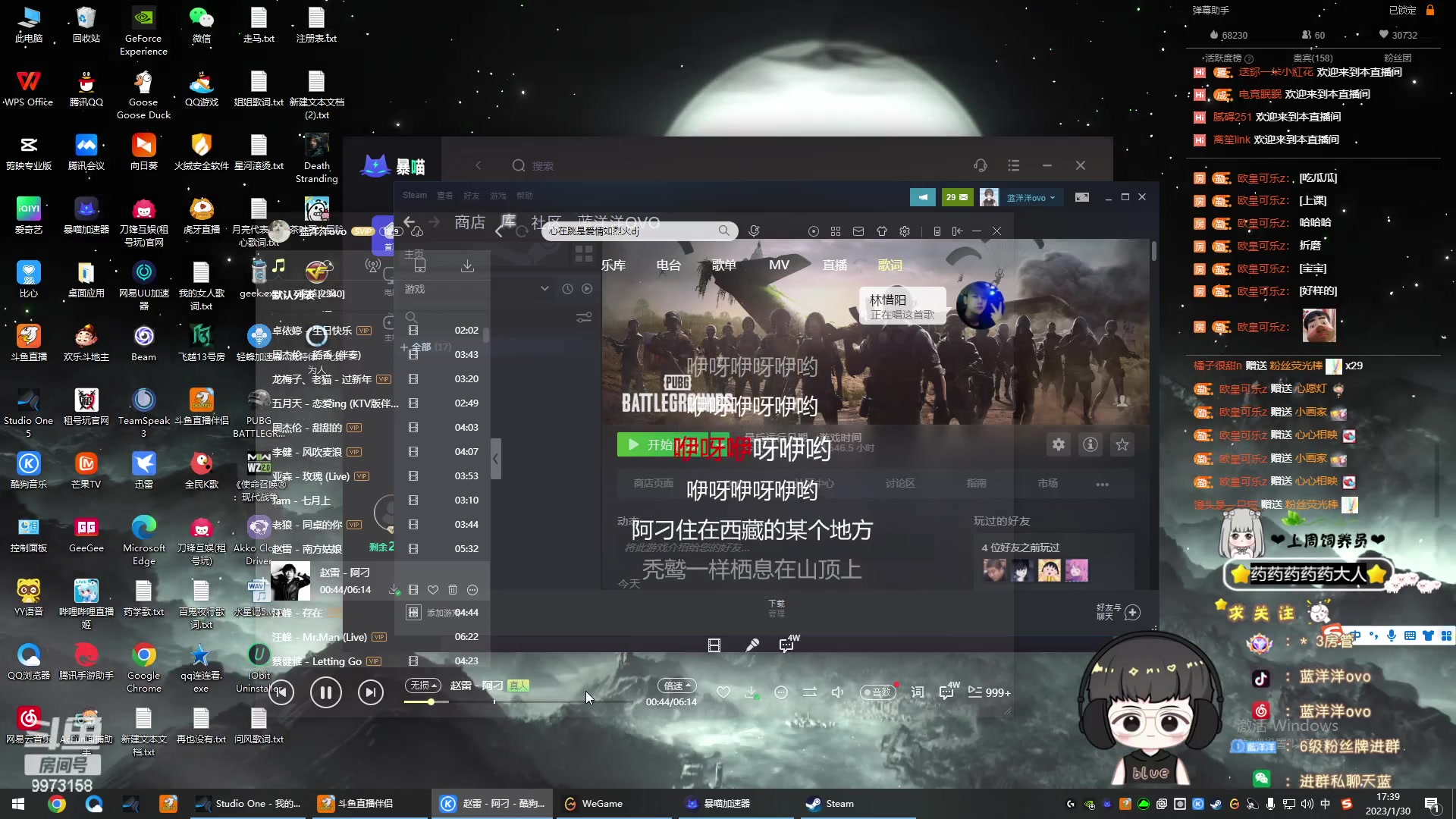This screenshot has height=819, width=1456.
Task: Open the more options ellipsis in the player bar
Action: (781, 692)
